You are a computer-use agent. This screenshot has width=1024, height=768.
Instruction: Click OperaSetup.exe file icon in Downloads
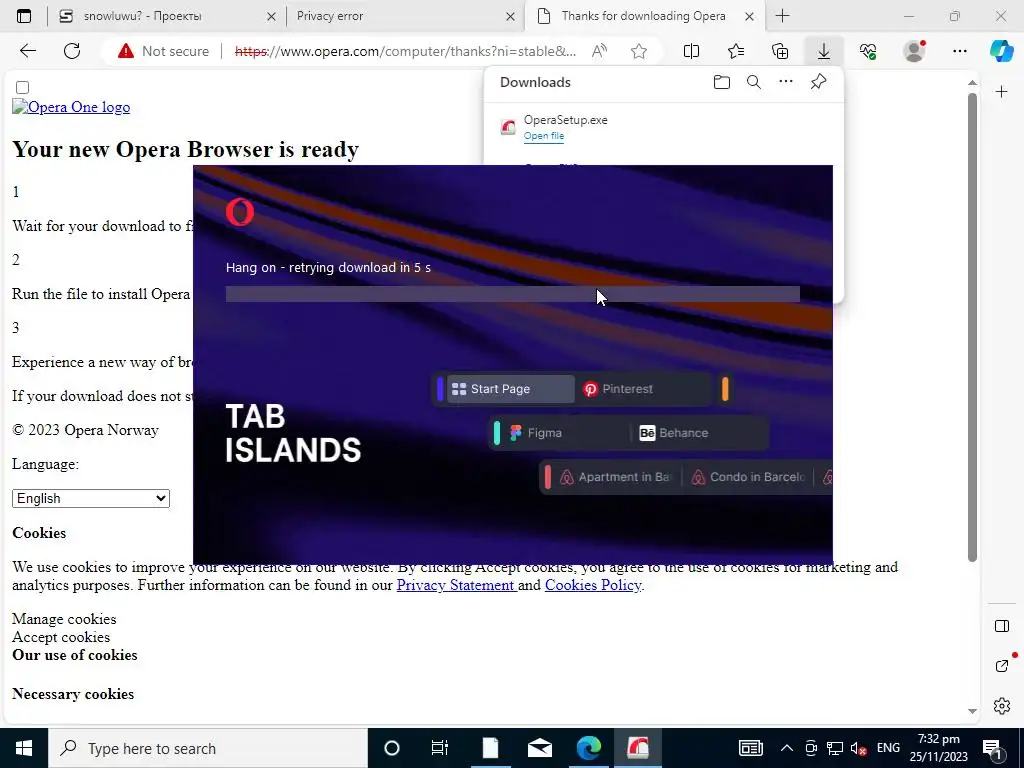tap(507, 127)
